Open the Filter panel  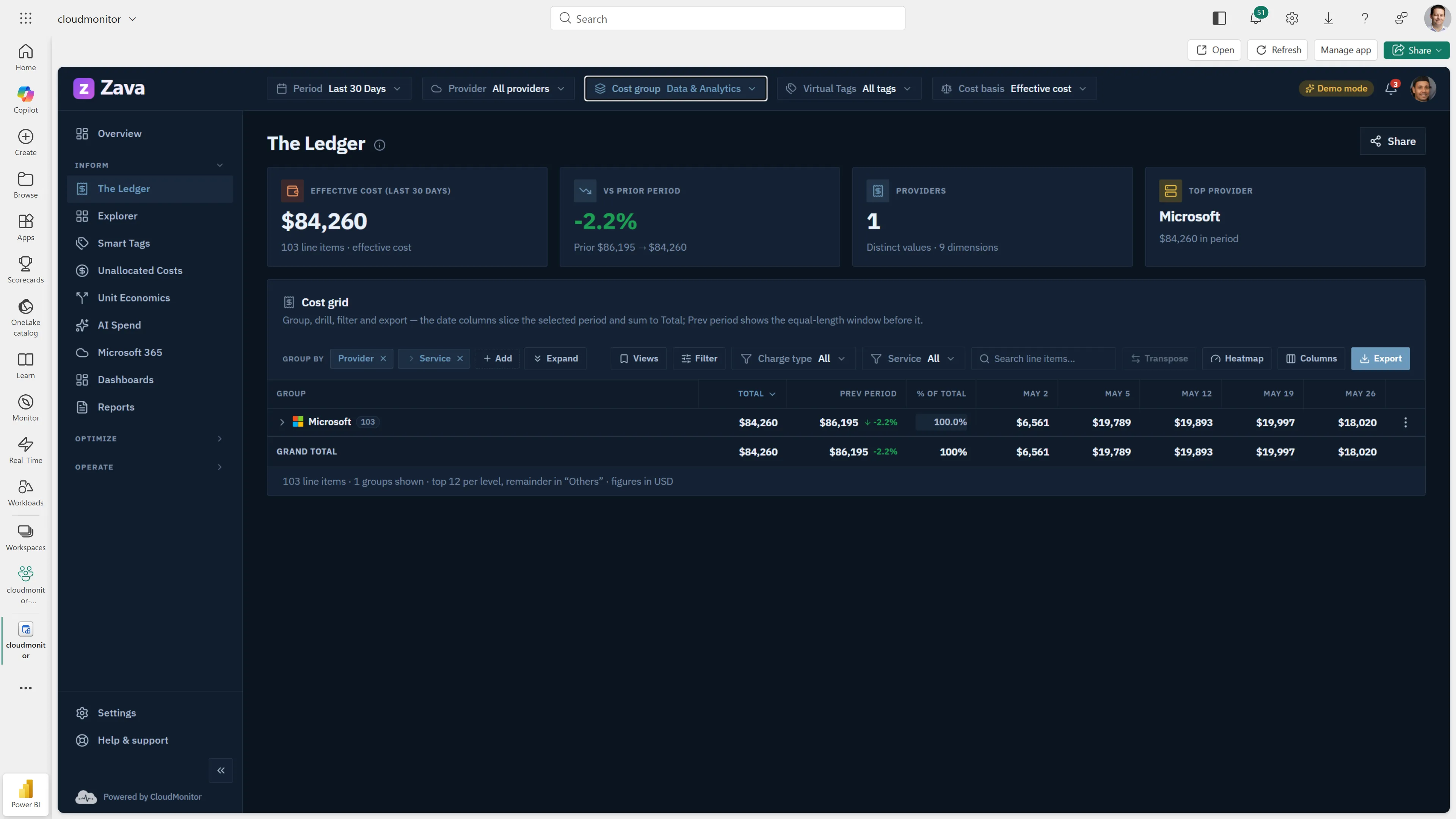[x=699, y=358]
